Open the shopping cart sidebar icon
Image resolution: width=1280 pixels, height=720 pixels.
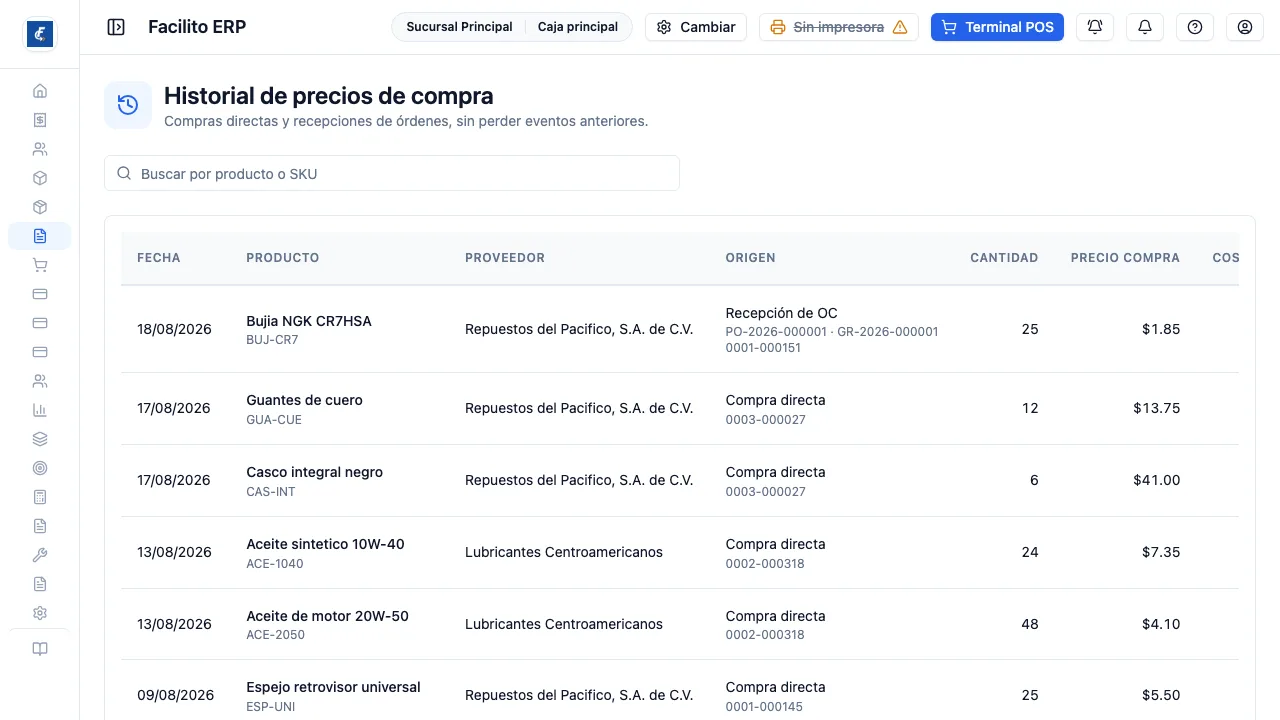pyautogui.click(x=40, y=265)
